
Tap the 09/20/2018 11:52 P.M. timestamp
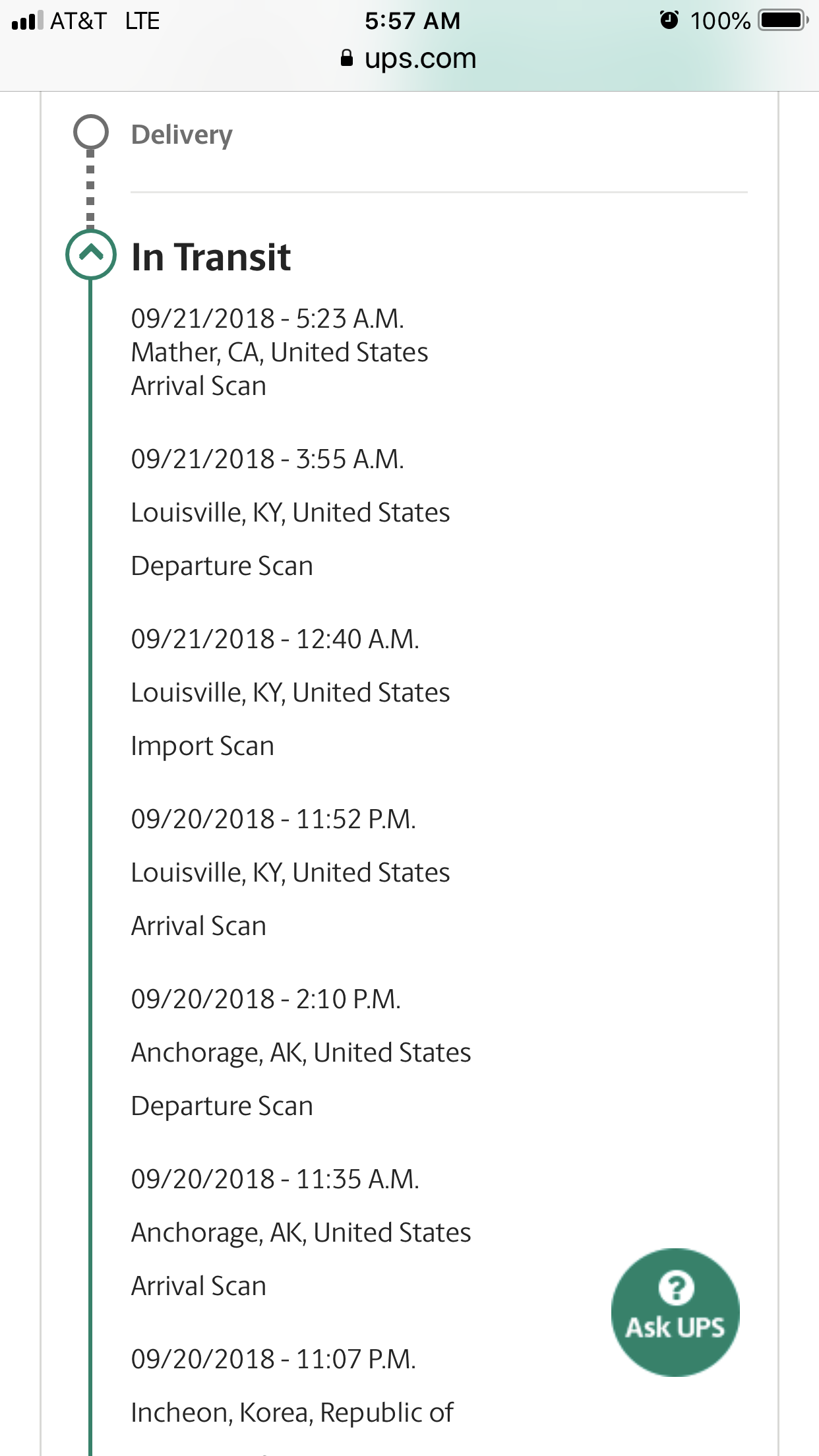click(274, 819)
